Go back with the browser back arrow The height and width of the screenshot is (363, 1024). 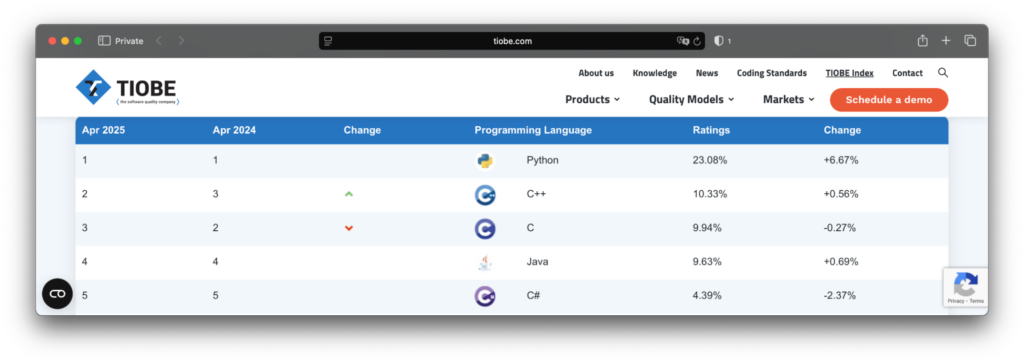pyautogui.click(x=159, y=40)
